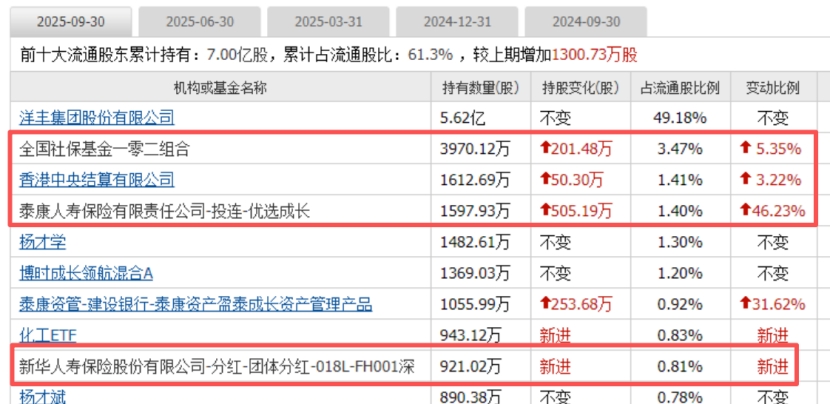Click the 5.62亿 holding value

(463, 118)
